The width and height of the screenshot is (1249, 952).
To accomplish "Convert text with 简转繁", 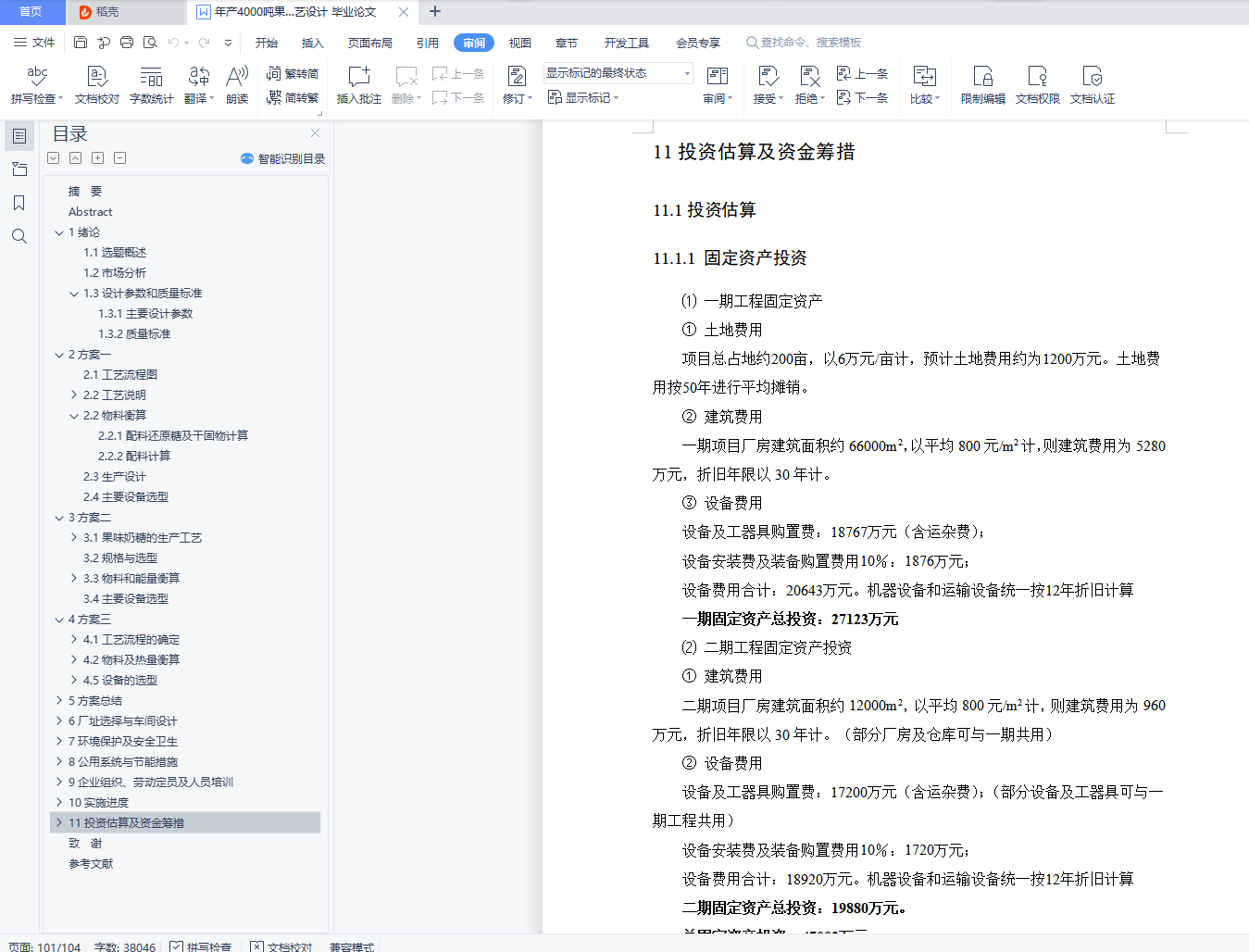I will [x=293, y=97].
